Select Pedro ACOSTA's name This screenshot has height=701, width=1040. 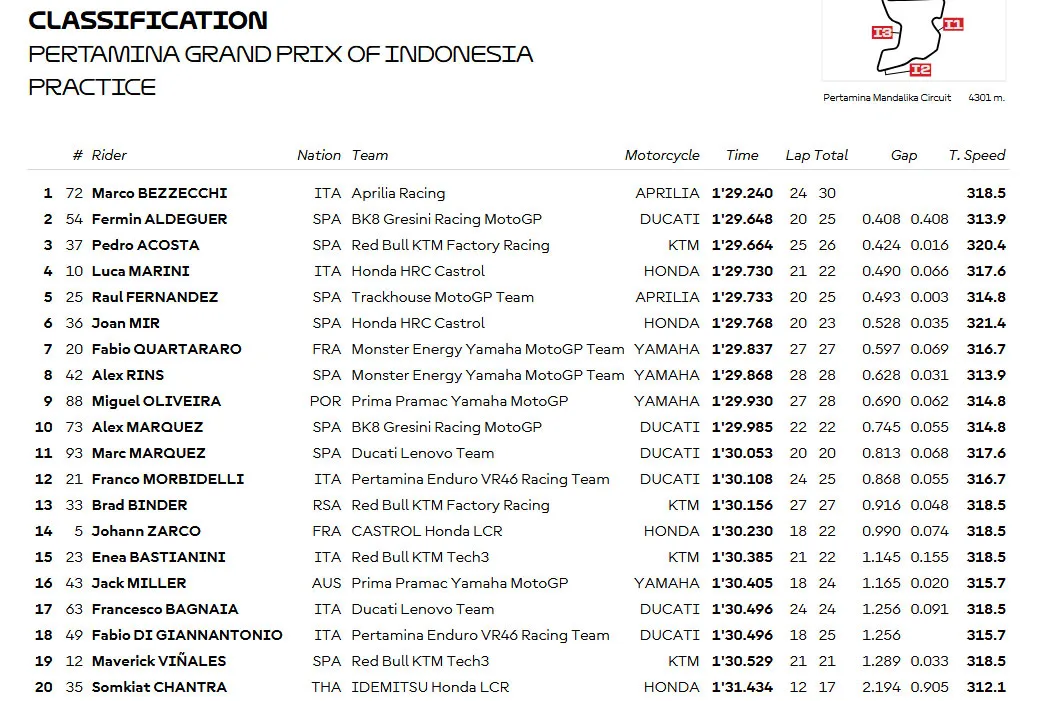point(145,245)
